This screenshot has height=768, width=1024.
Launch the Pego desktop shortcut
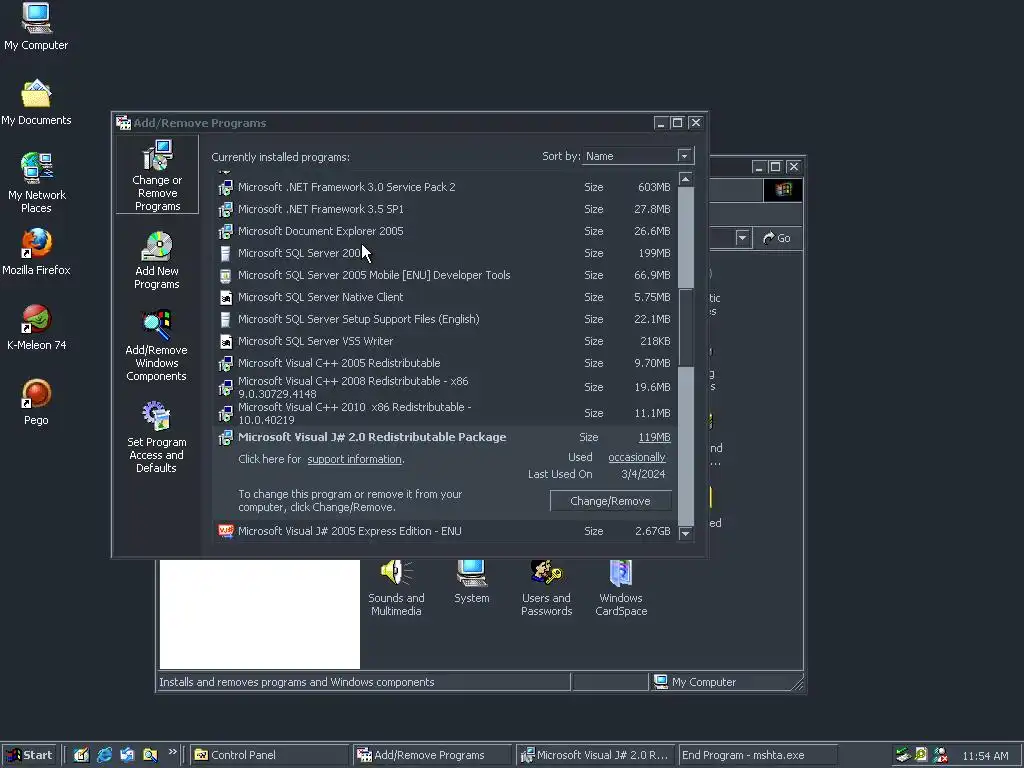36,402
